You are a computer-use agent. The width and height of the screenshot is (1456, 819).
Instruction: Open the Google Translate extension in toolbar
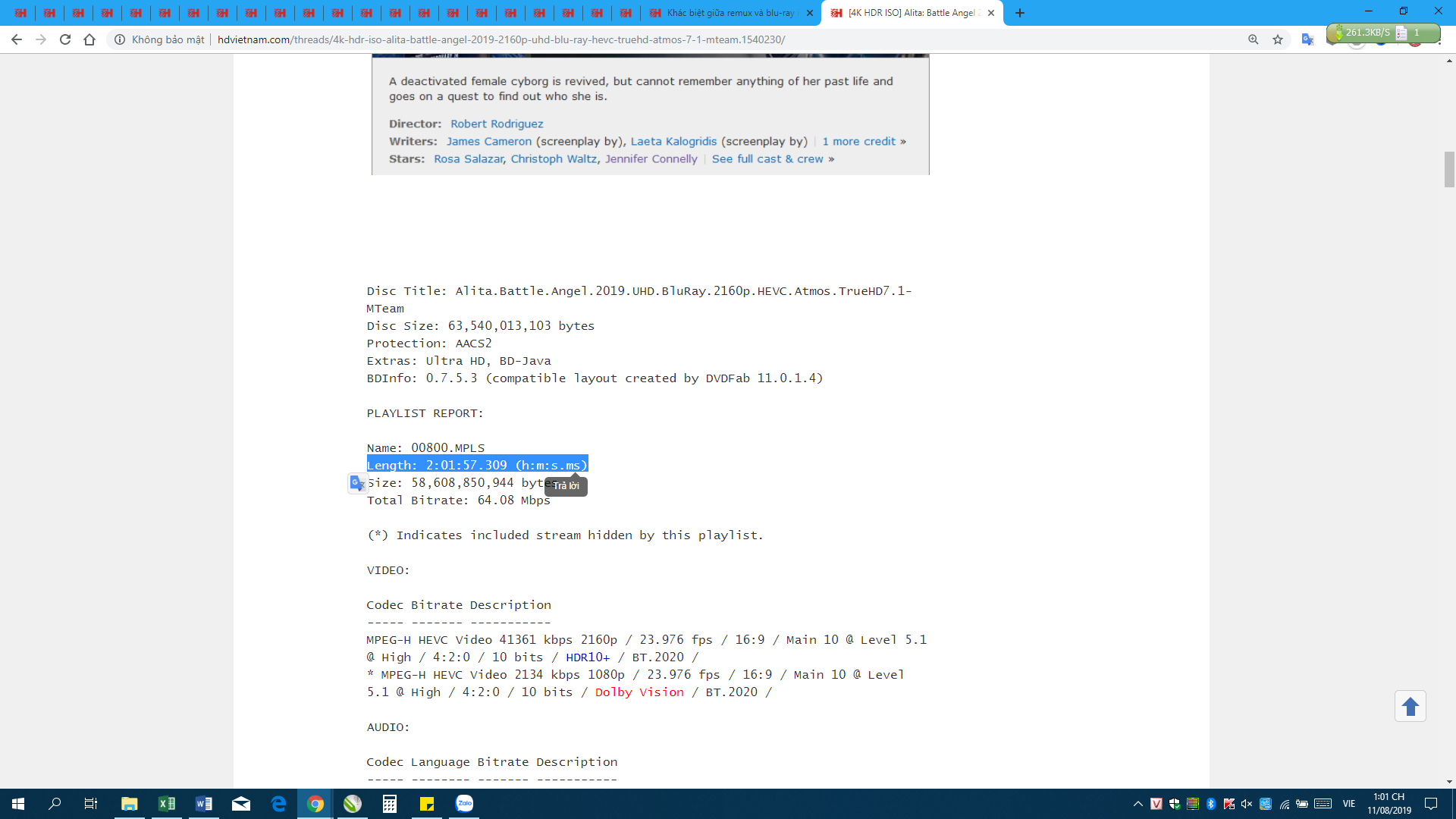(1307, 39)
